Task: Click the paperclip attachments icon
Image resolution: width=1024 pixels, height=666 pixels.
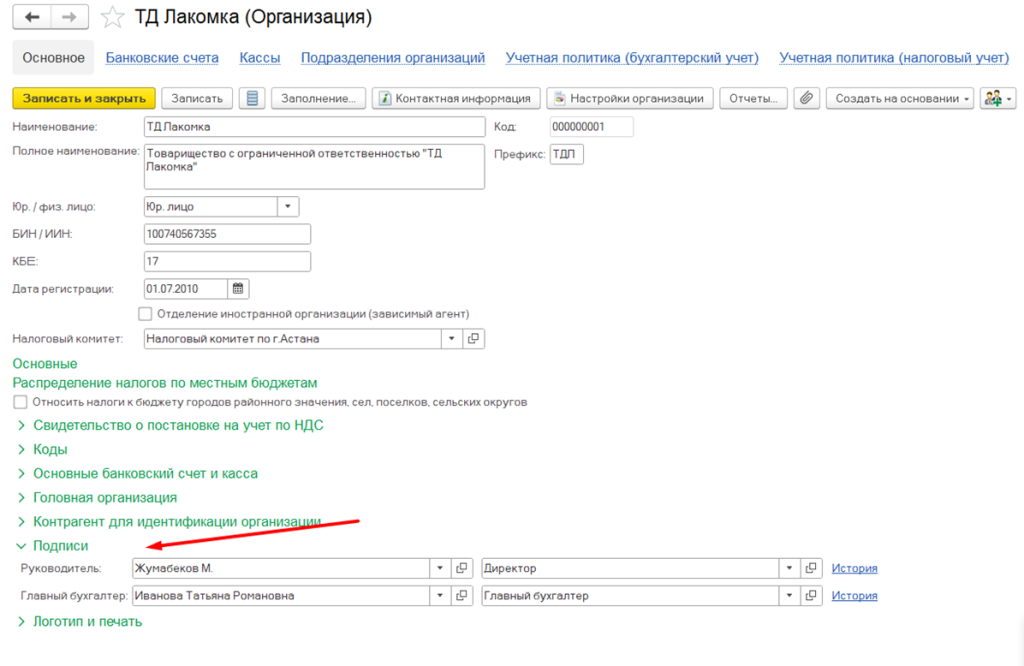Action: pyautogui.click(x=807, y=98)
